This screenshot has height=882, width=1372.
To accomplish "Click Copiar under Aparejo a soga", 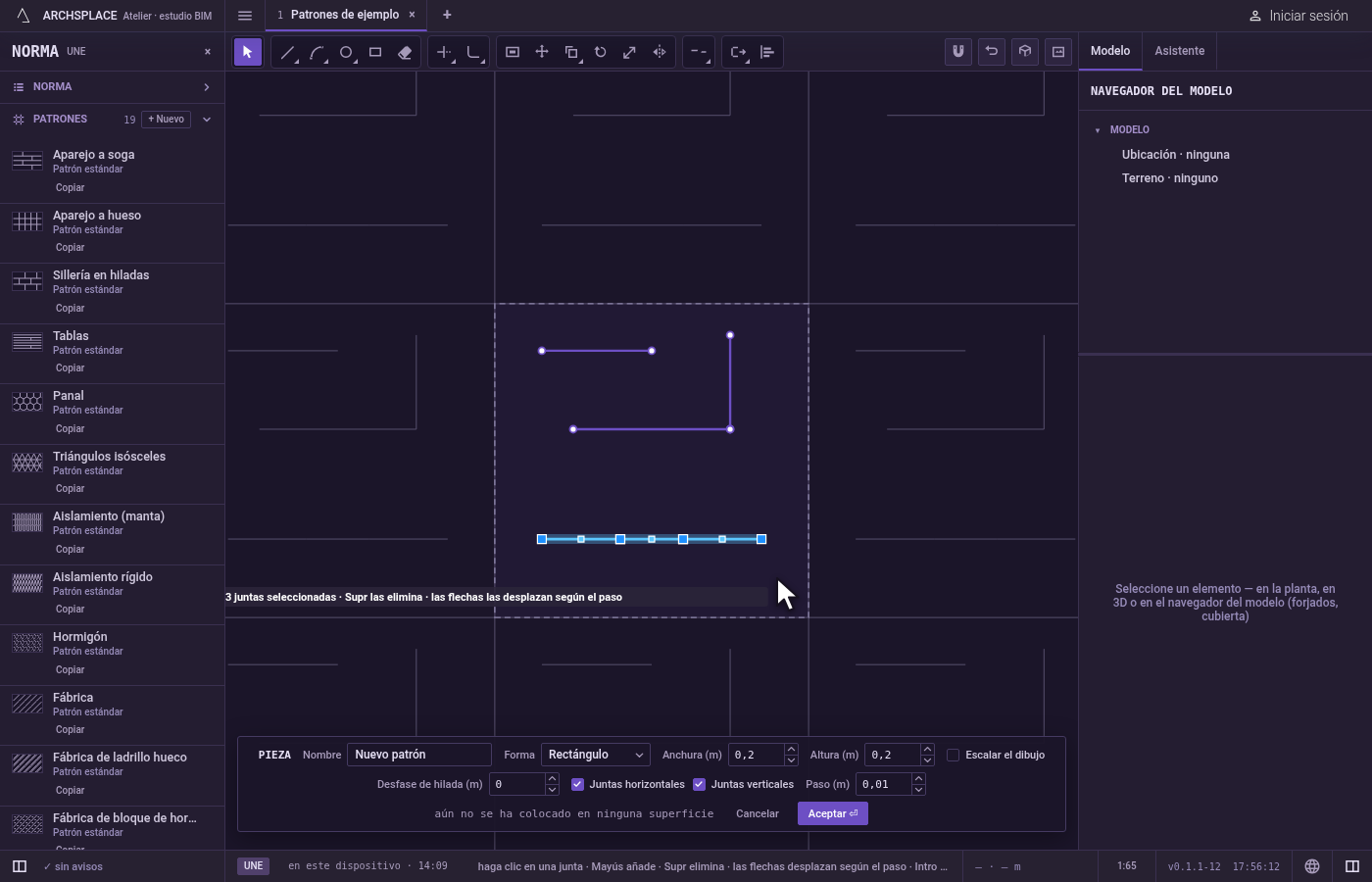I will coord(70,187).
